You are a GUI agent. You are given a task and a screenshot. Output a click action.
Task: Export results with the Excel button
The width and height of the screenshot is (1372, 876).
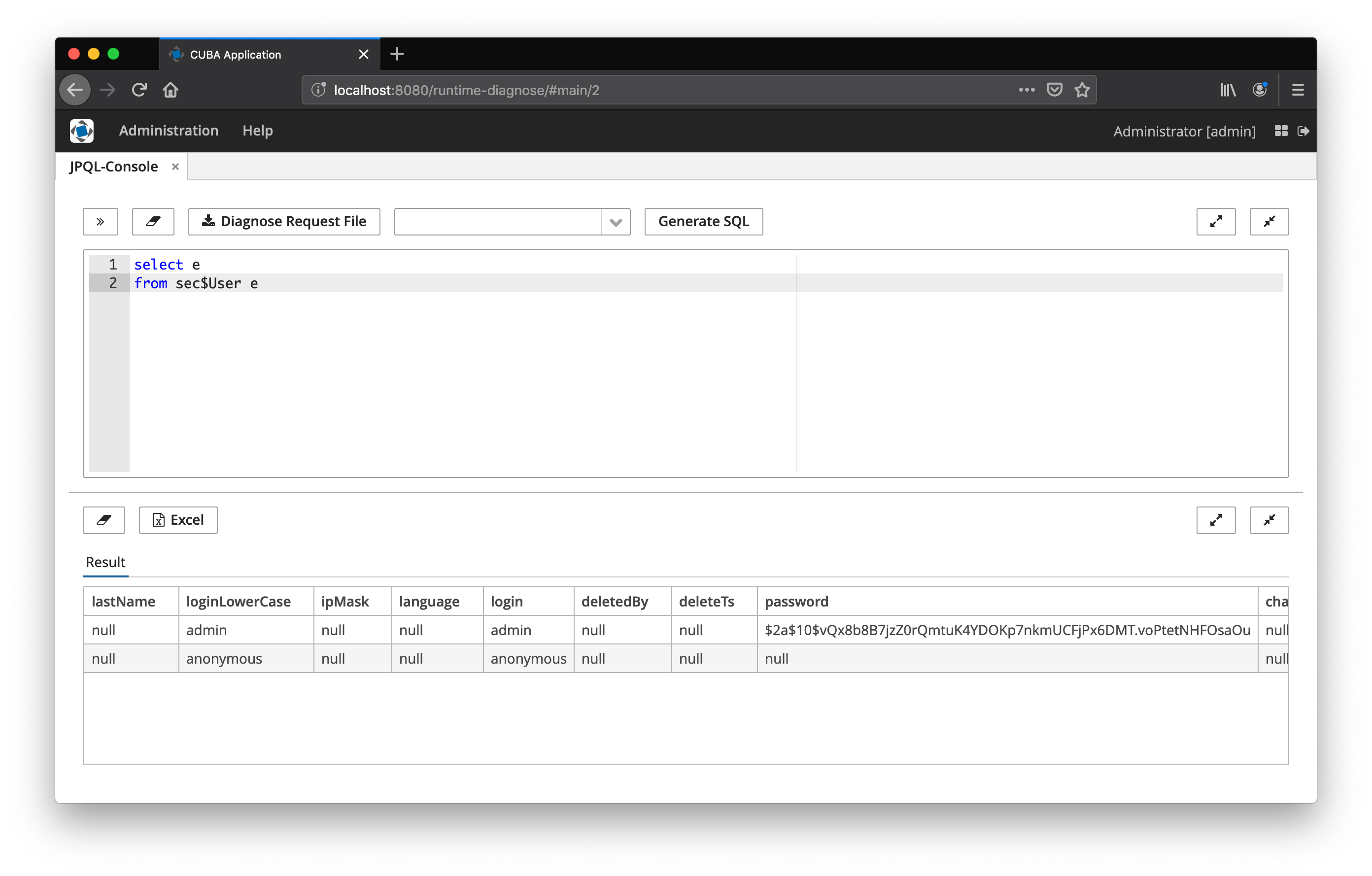click(x=178, y=520)
